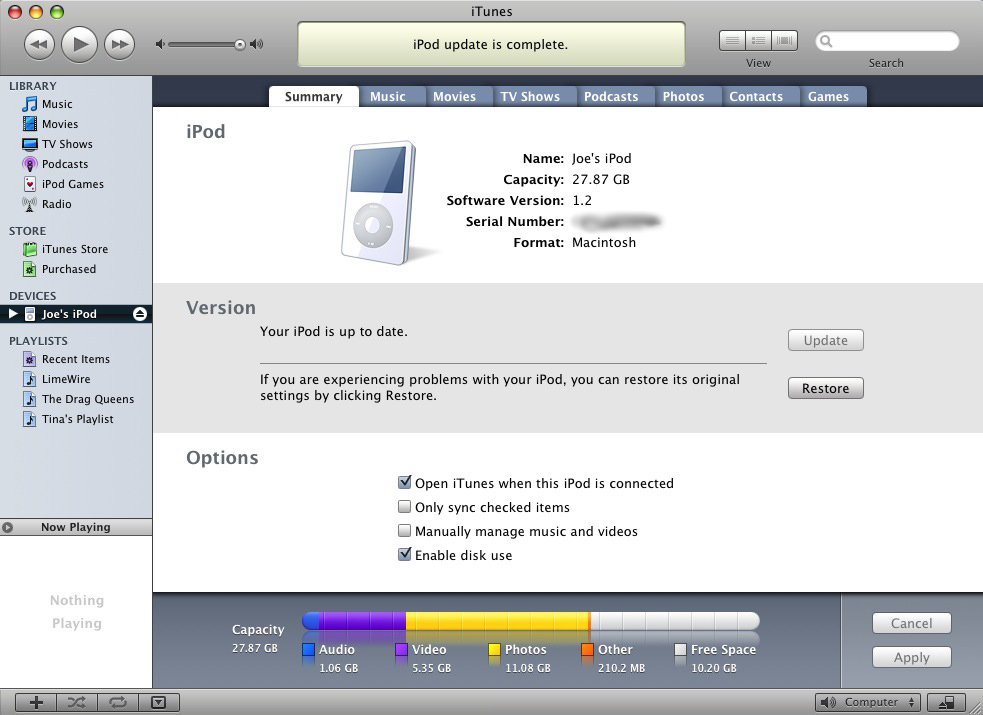Toggle repeat mode button
983x715 pixels.
coord(118,702)
